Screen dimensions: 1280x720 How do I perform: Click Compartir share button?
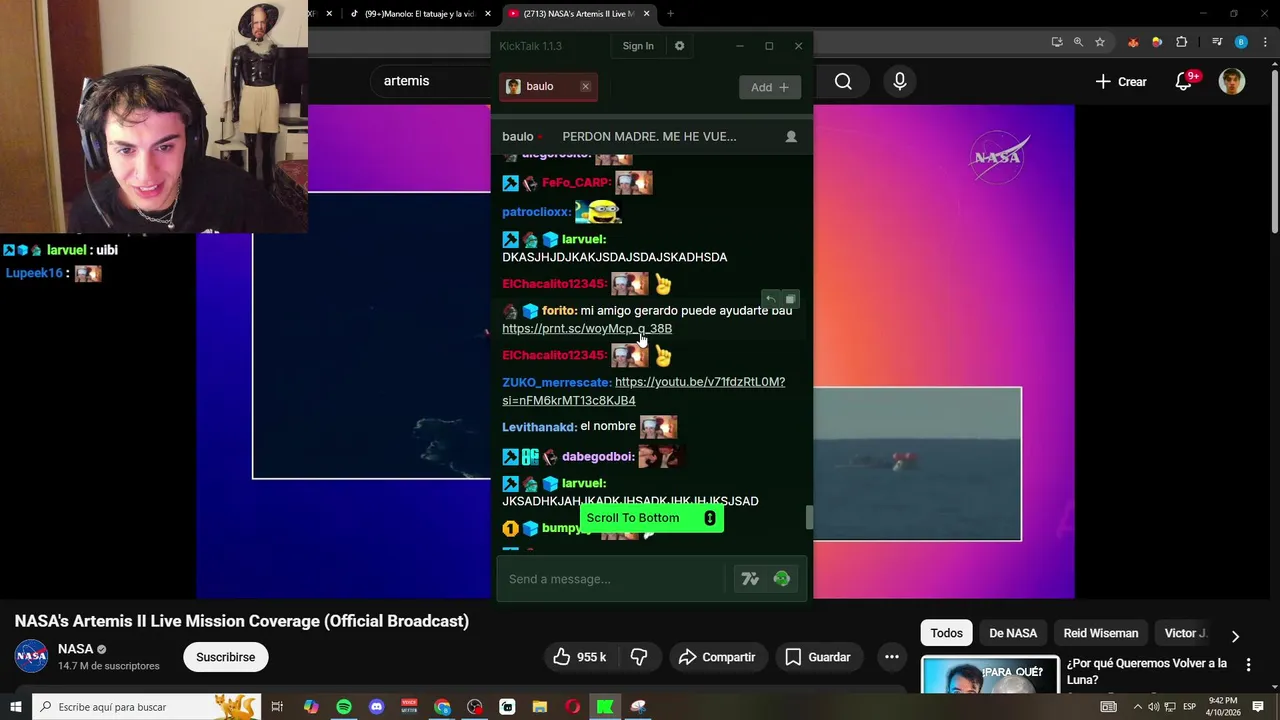tap(717, 657)
